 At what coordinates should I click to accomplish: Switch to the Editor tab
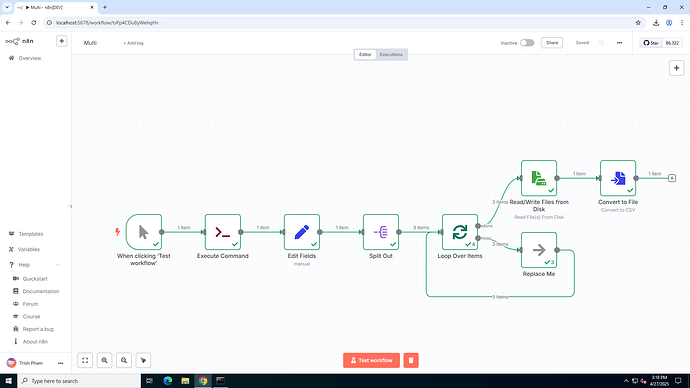pos(365,55)
